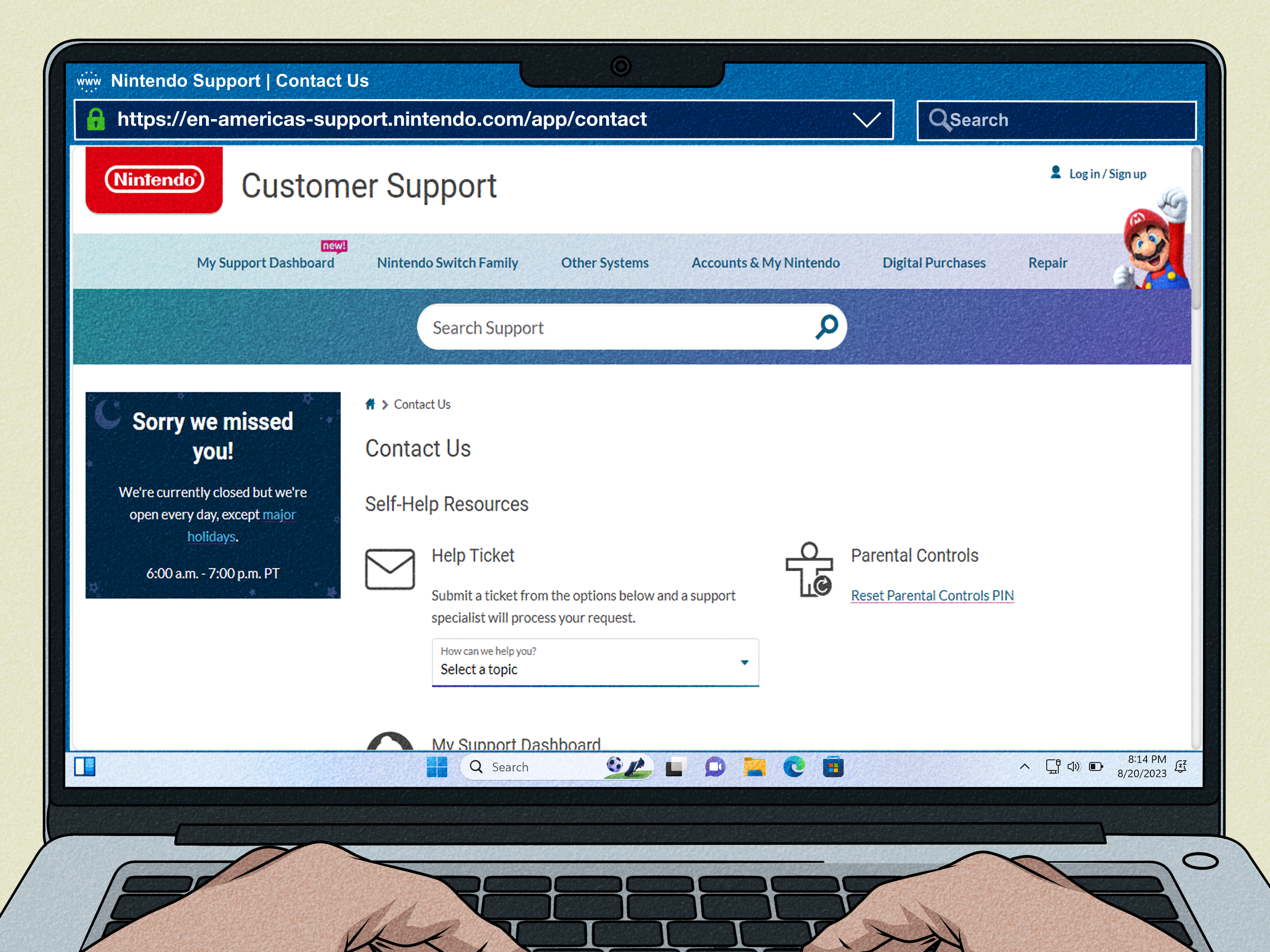The width and height of the screenshot is (1270, 952).
Task: Open My Support Dashboard nav item
Action: pyautogui.click(x=265, y=263)
